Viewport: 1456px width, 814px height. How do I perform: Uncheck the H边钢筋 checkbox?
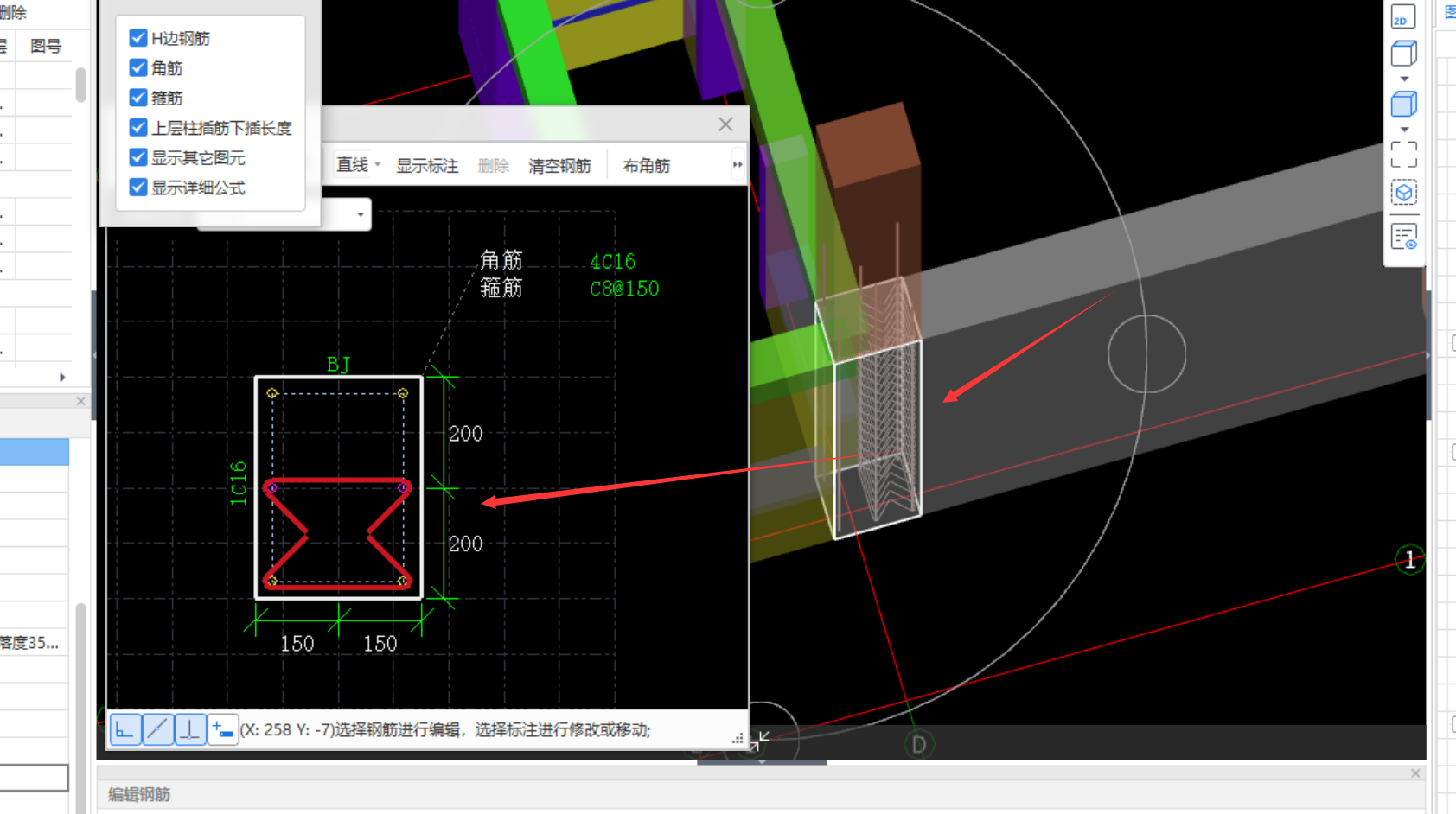138,38
